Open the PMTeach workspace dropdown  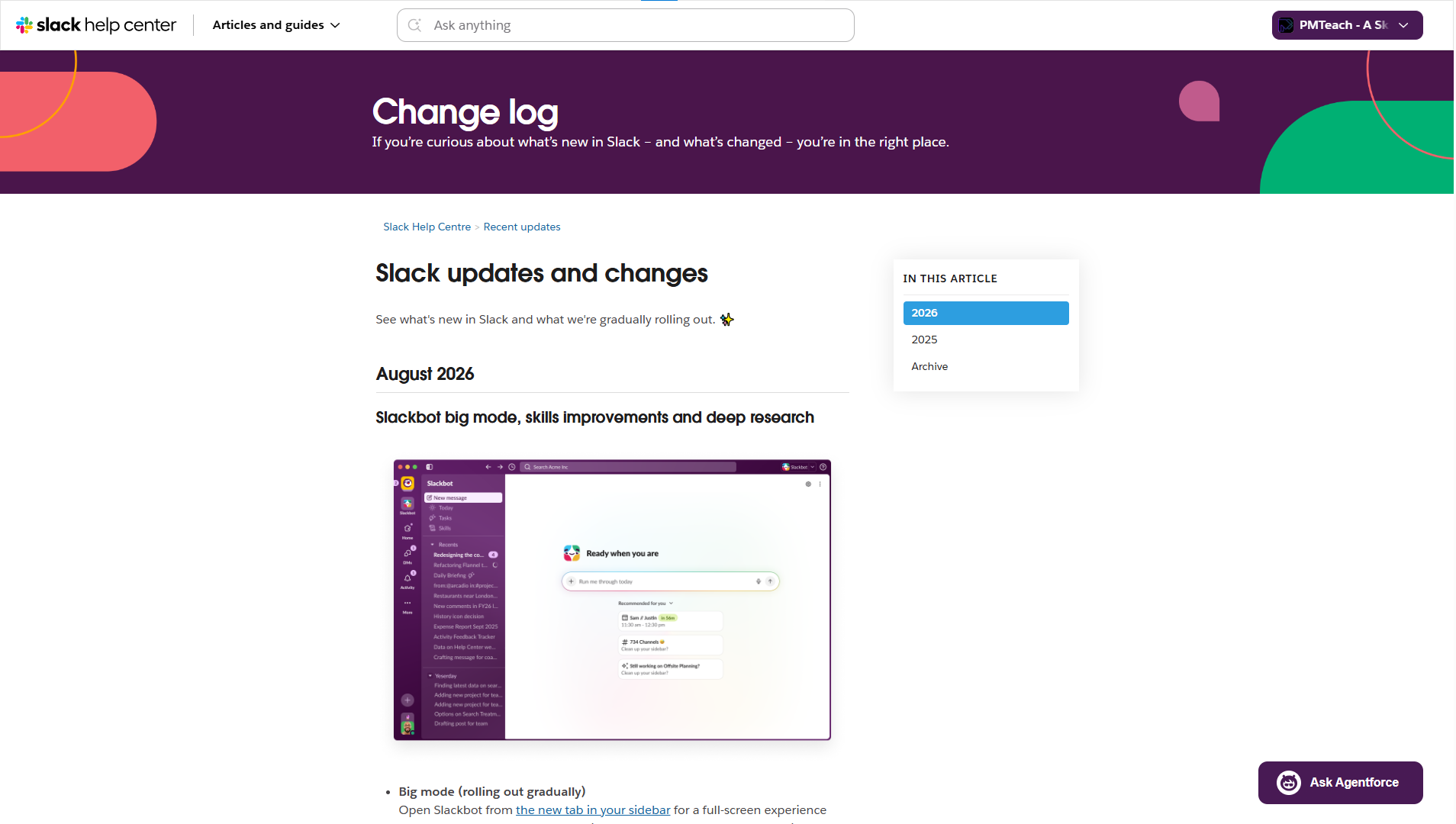1347,25
